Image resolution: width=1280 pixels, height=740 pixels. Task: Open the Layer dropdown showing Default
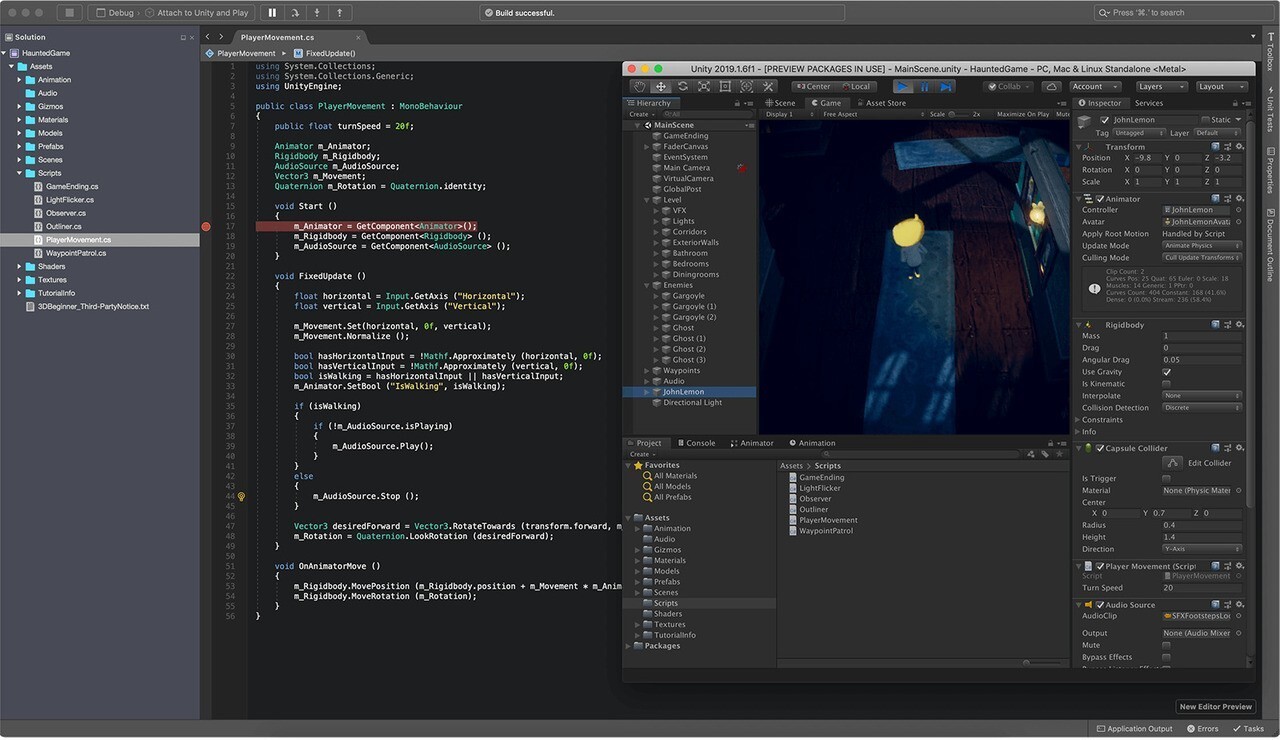[1217, 133]
